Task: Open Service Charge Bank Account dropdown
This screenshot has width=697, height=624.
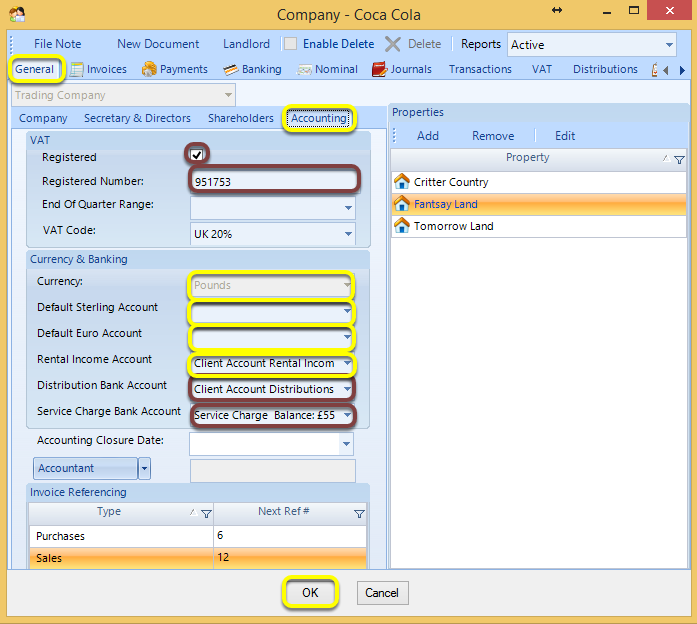Action: (347, 415)
